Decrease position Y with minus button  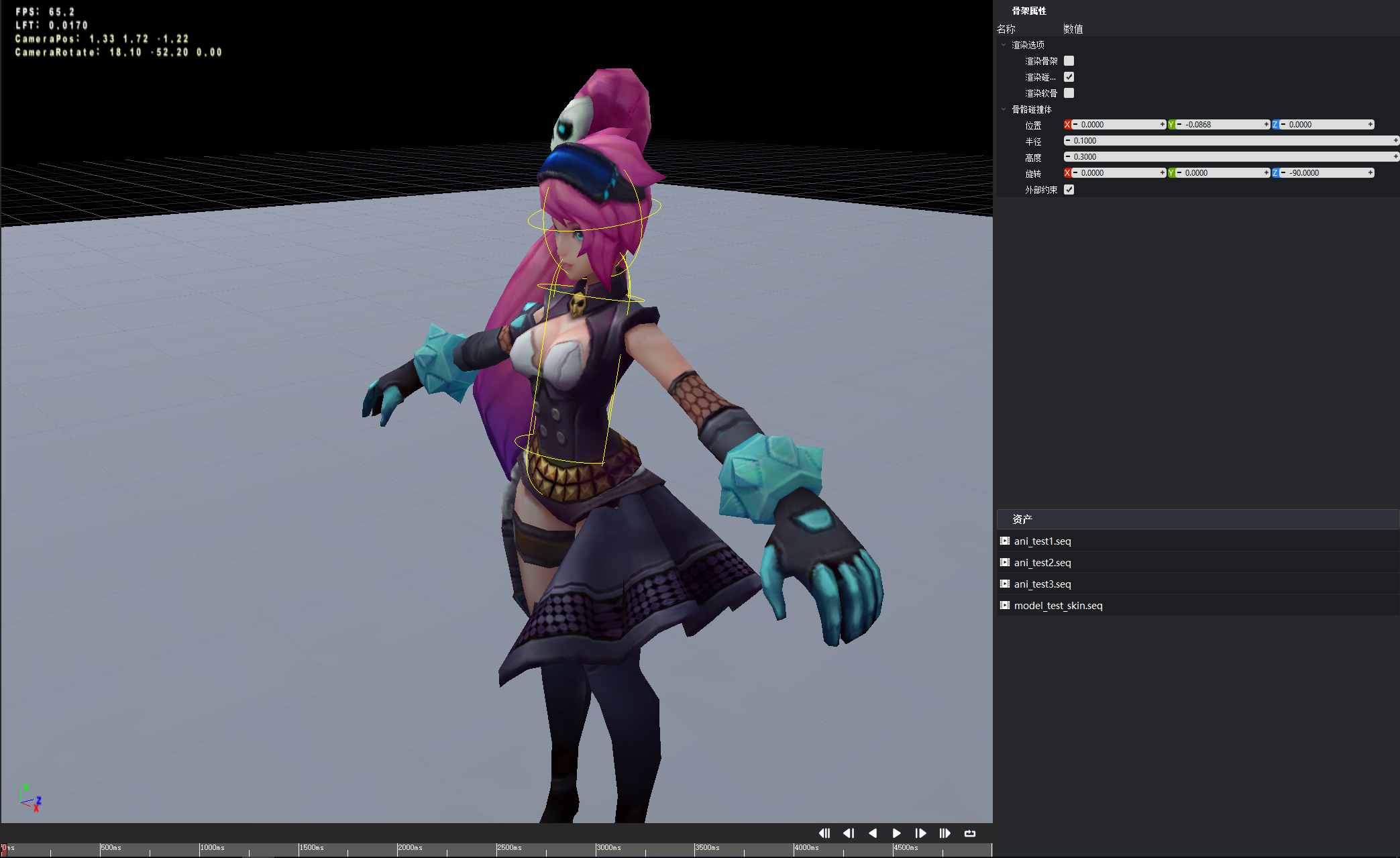[1179, 125]
